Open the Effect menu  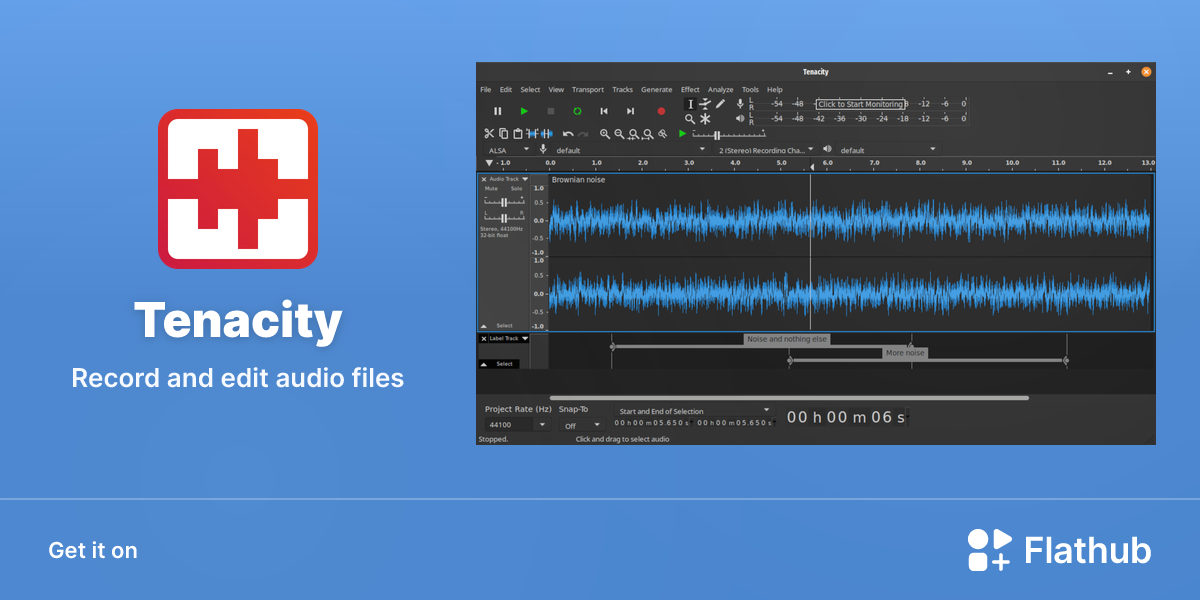click(690, 90)
